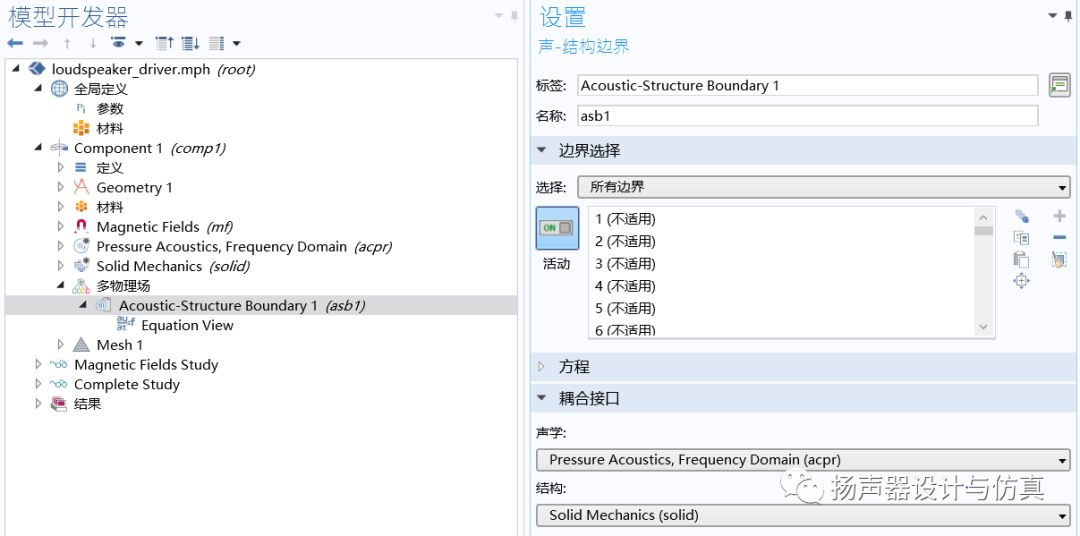Open the 参数 node
1080x536 pixels.
click(x=110, y=109)
